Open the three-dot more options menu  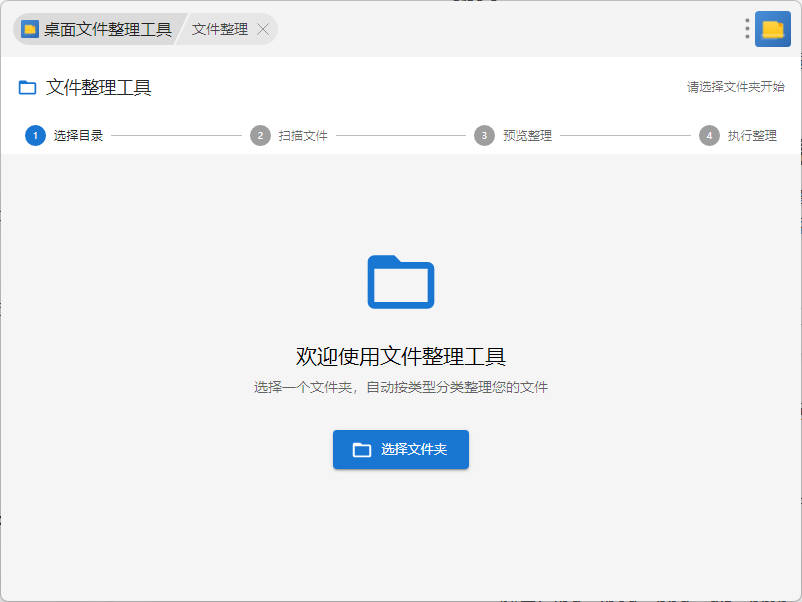(747, 29)
